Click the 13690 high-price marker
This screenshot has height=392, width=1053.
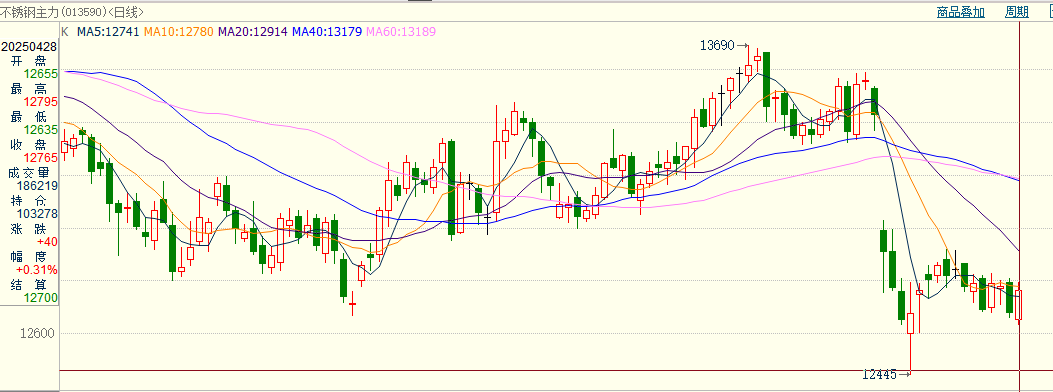[717, 46]
